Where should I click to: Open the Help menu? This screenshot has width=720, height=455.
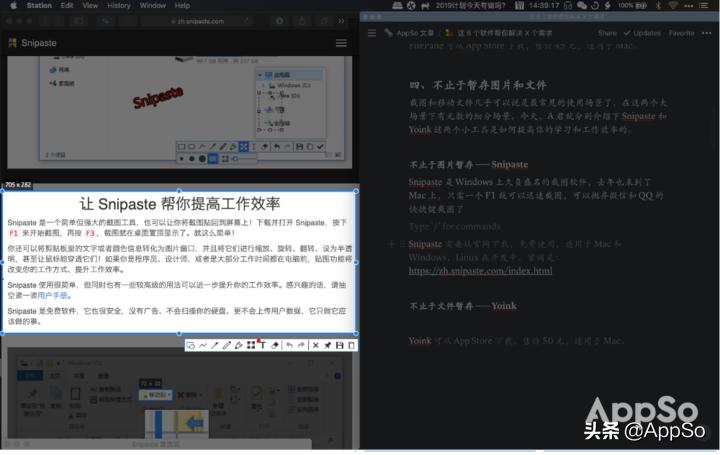click(x=182, y=6)
